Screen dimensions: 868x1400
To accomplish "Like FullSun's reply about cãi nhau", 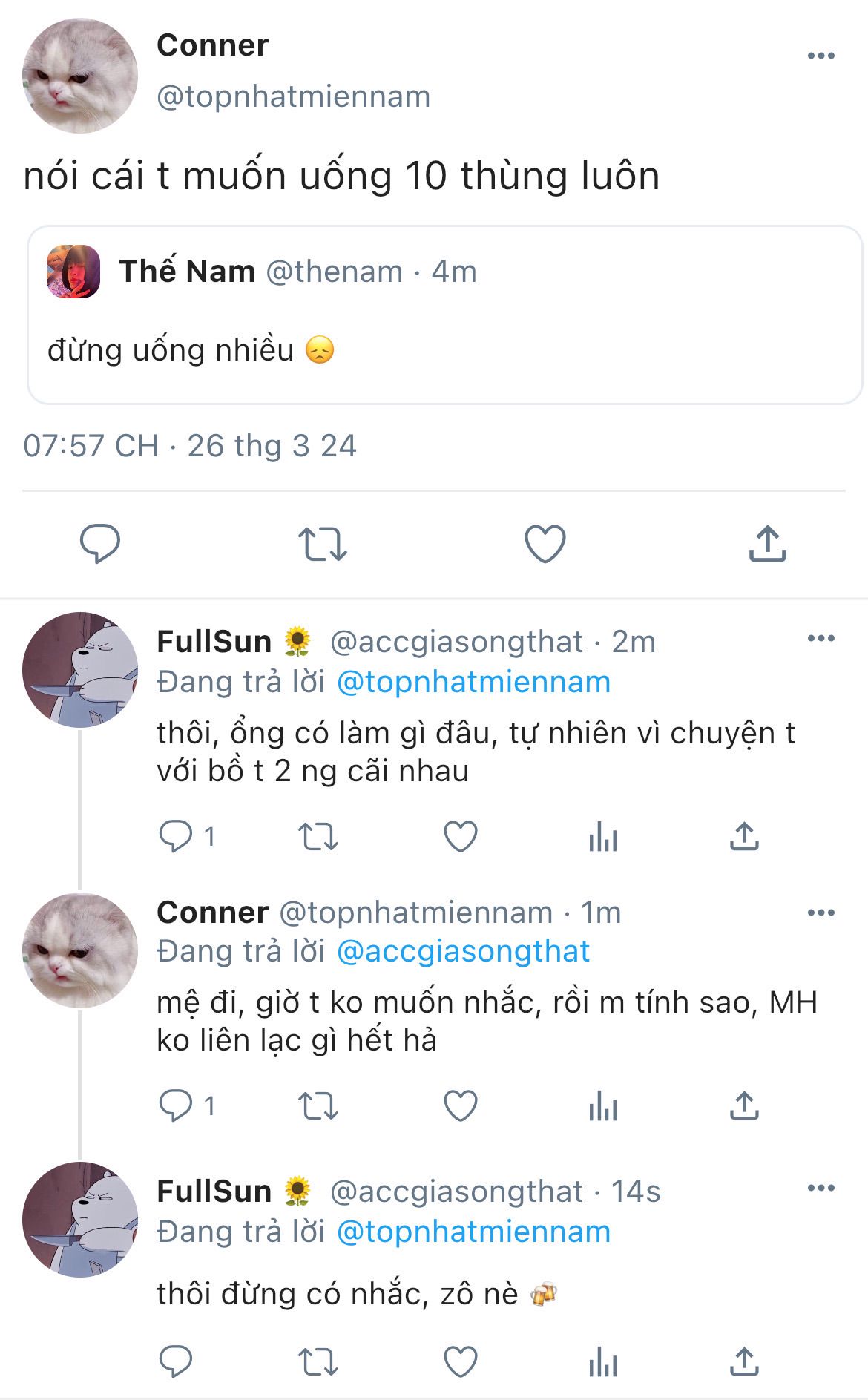I will click(x=460, y=837).
